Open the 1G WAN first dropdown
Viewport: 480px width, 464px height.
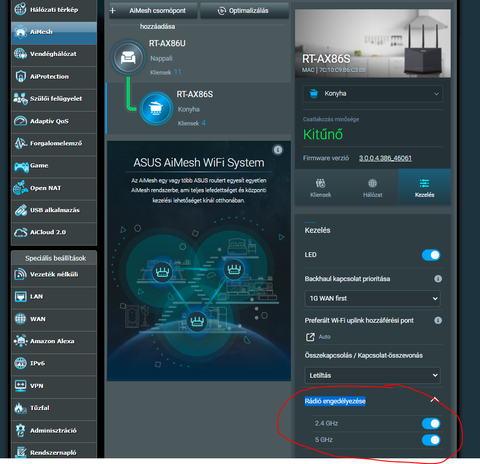(372, 298)
